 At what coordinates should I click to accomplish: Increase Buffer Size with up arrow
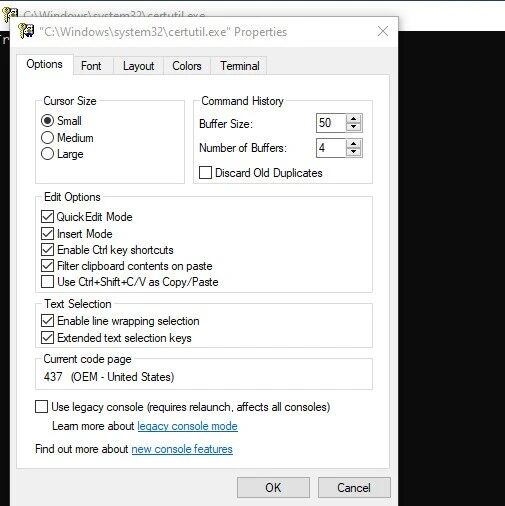pyautogui.click(x=354, y=119)
